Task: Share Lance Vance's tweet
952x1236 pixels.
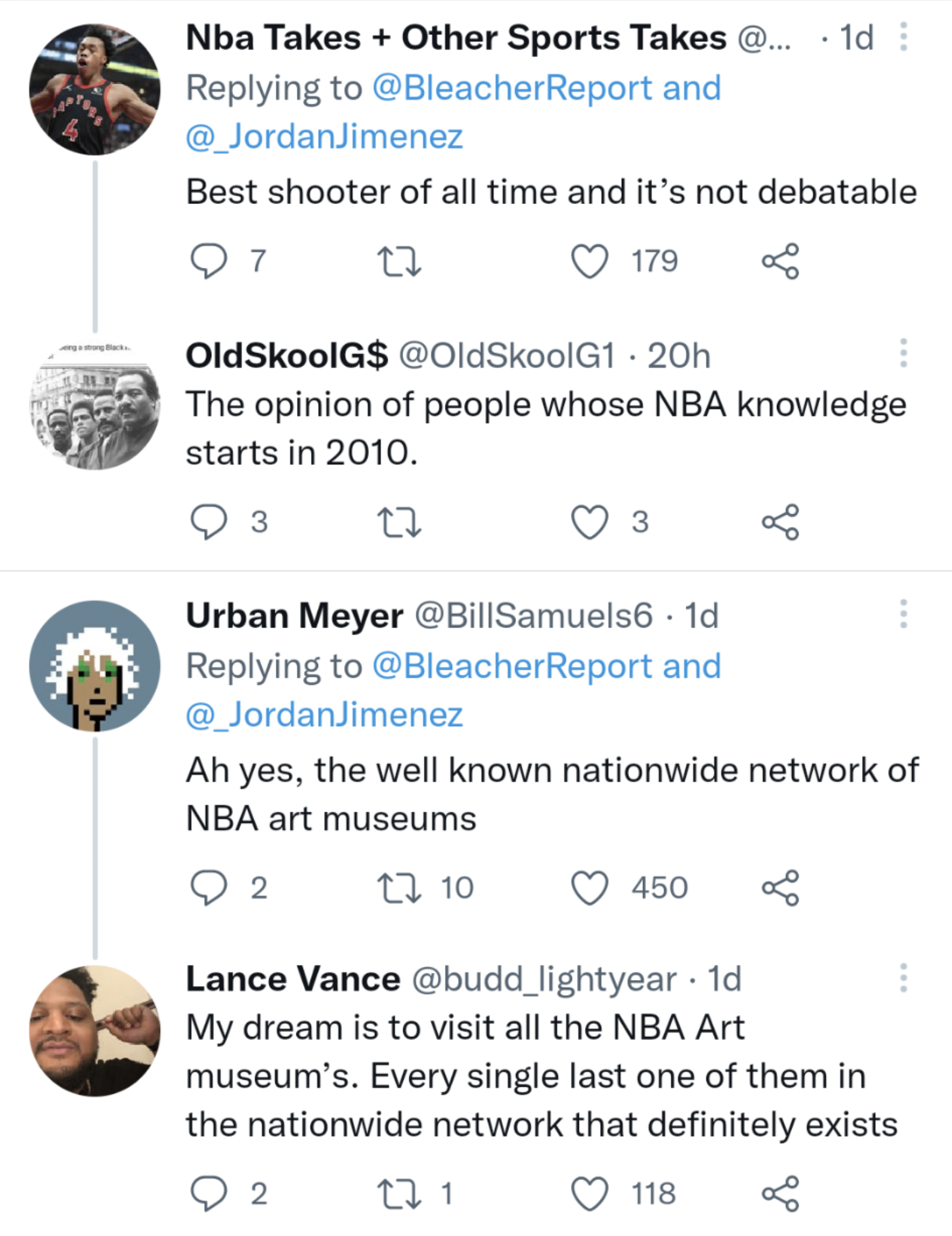Action: click(780, 1194)
